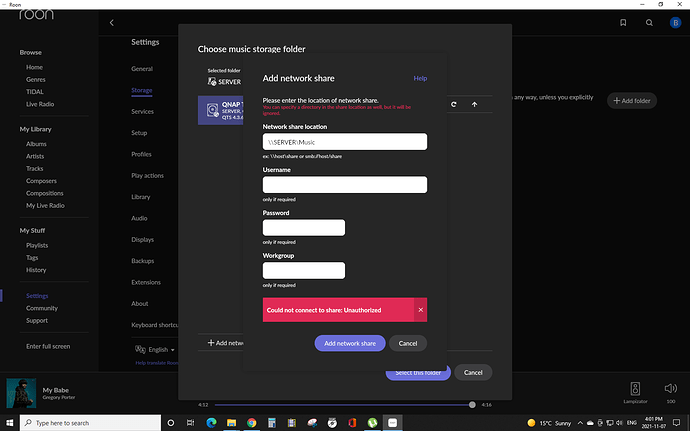Click the up-arrow parent folder icon
690x431 pixels.
click(474, 104)
